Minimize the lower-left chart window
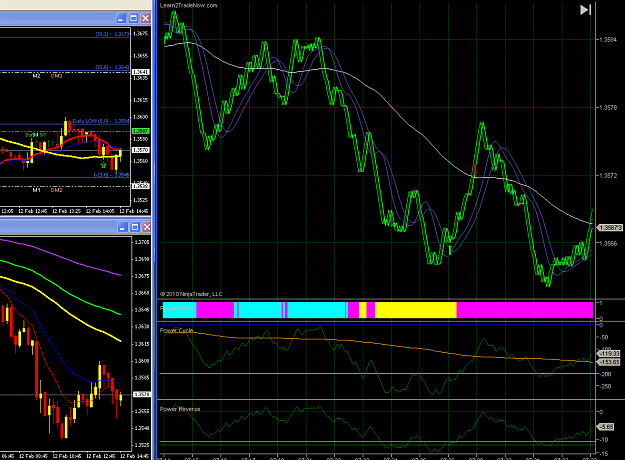The width and height of the screenshot is (625, 460). pos(122,227)
